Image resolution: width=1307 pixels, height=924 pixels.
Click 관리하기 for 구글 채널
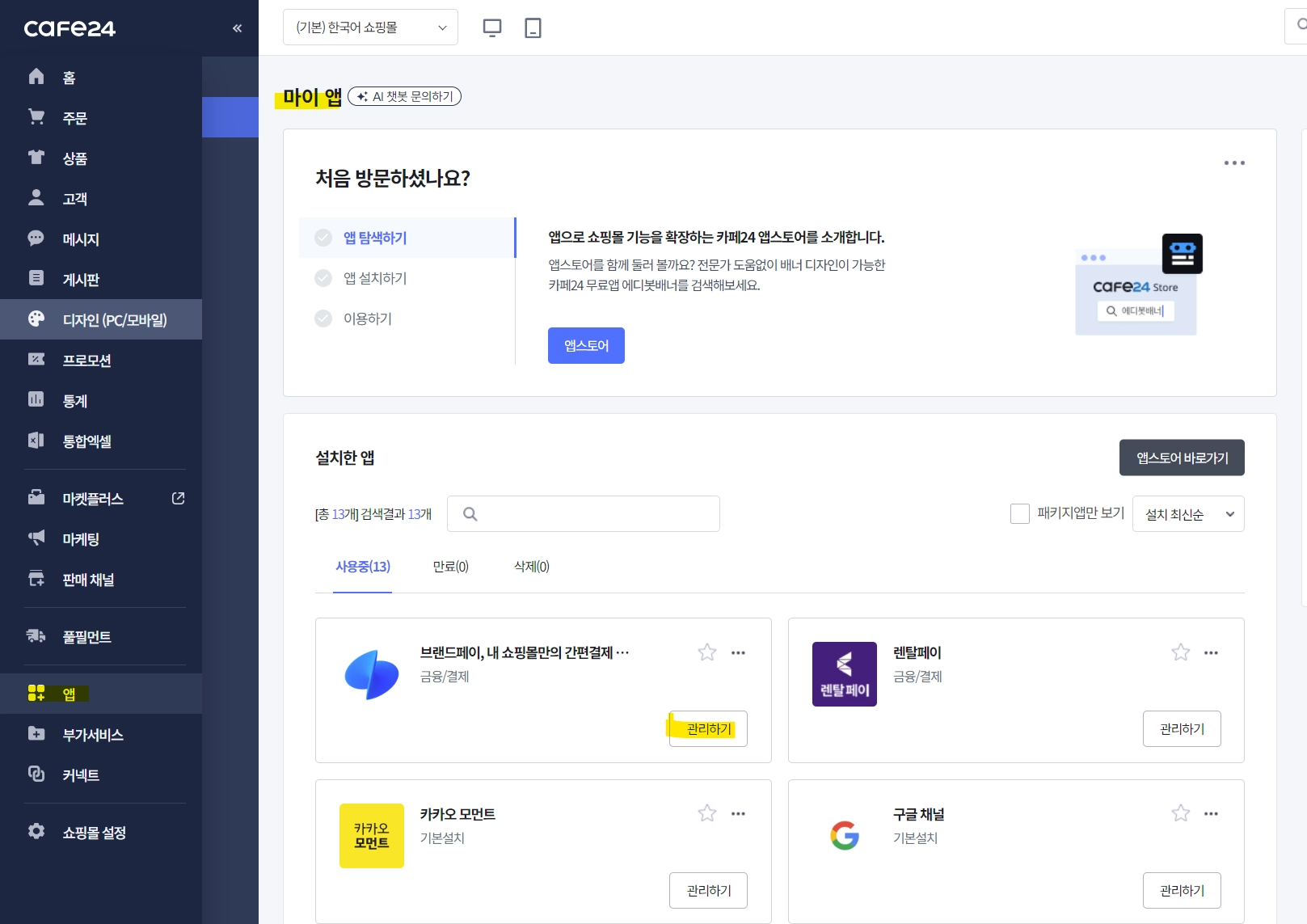[x=1182, y=890]
